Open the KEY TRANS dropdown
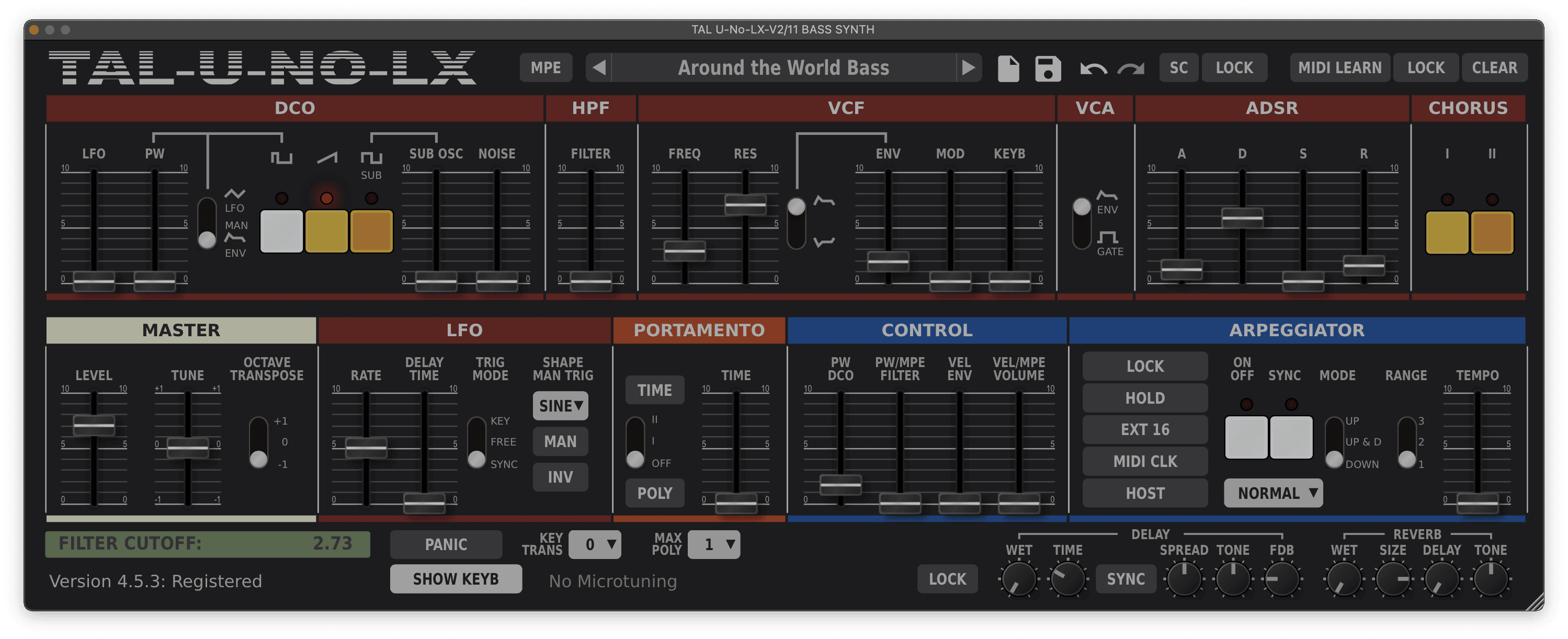 (595, 544)
